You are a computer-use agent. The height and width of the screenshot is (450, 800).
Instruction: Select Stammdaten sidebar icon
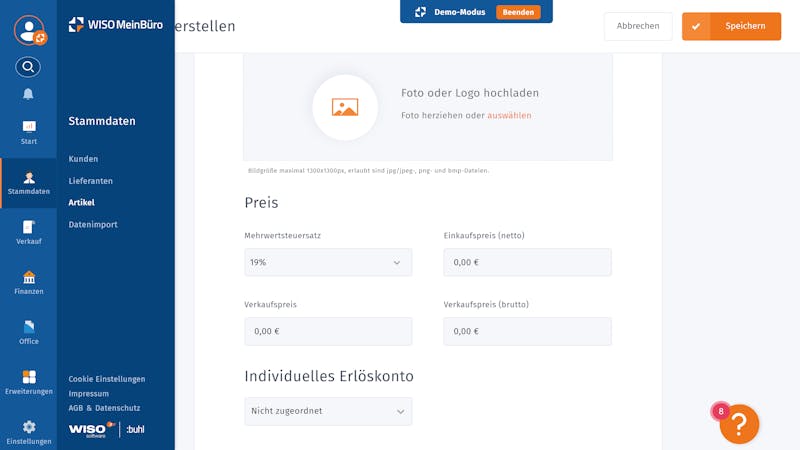click(x=29, y=183)
